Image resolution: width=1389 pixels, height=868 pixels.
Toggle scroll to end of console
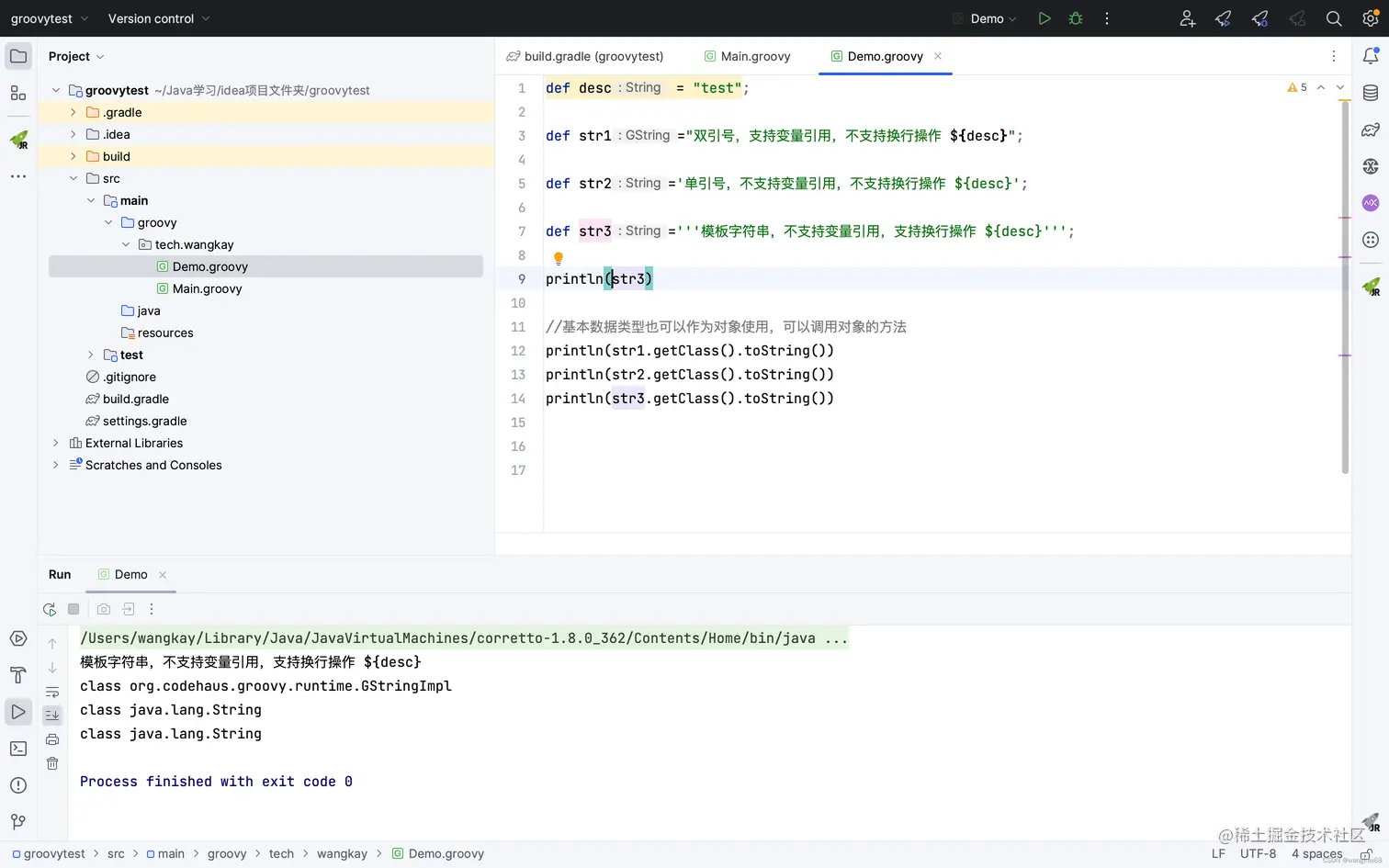(x=52, y=715)
